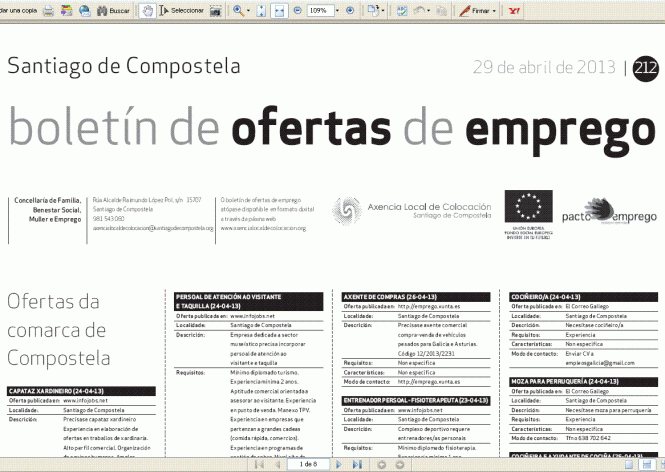Click the 212 issue number badge
The width and height of the screenshot is (665, 472).
click(x=645, y=68)
